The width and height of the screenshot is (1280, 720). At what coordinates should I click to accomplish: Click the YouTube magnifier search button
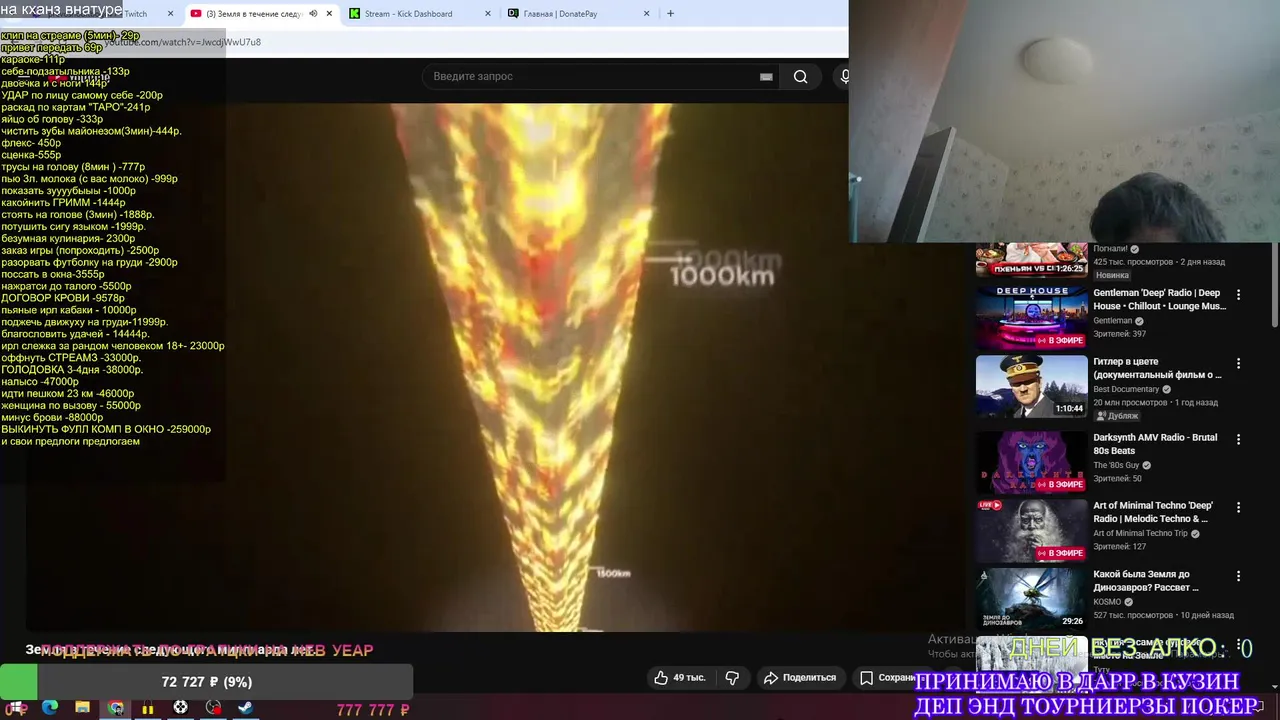pos(800,77)
